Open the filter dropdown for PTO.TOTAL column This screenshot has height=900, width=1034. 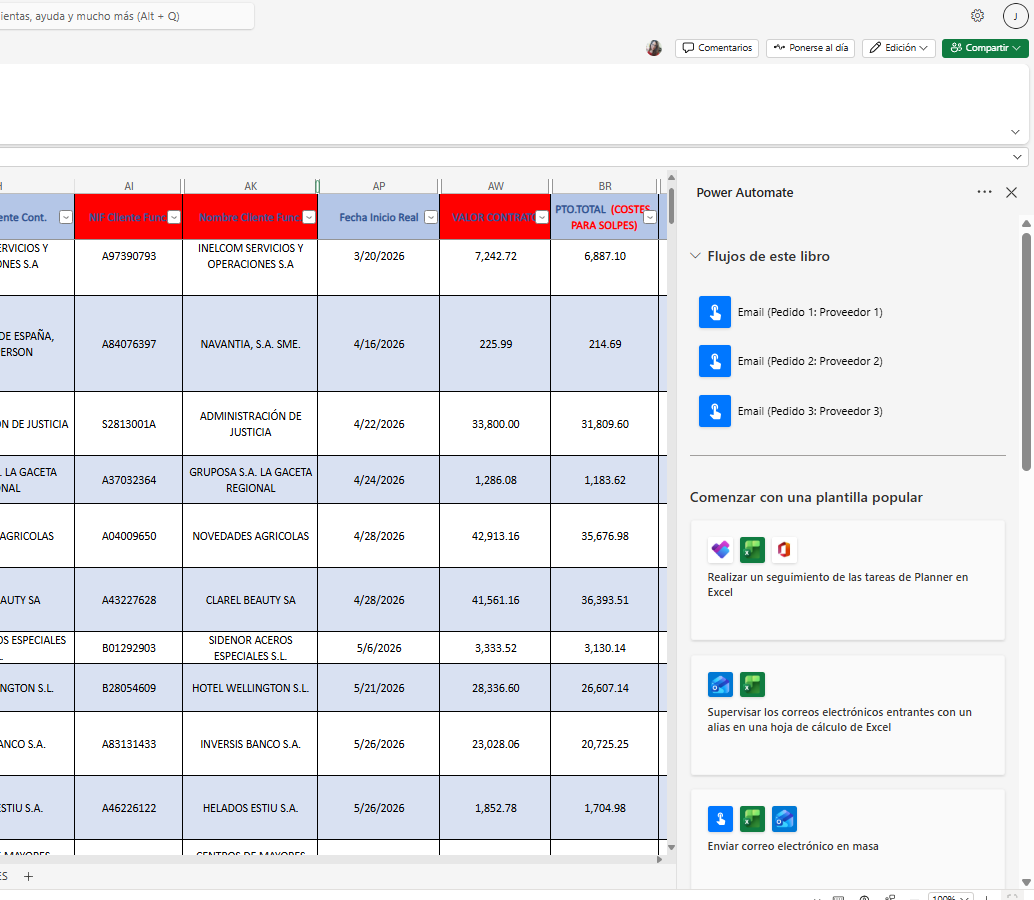coord(650,217)
